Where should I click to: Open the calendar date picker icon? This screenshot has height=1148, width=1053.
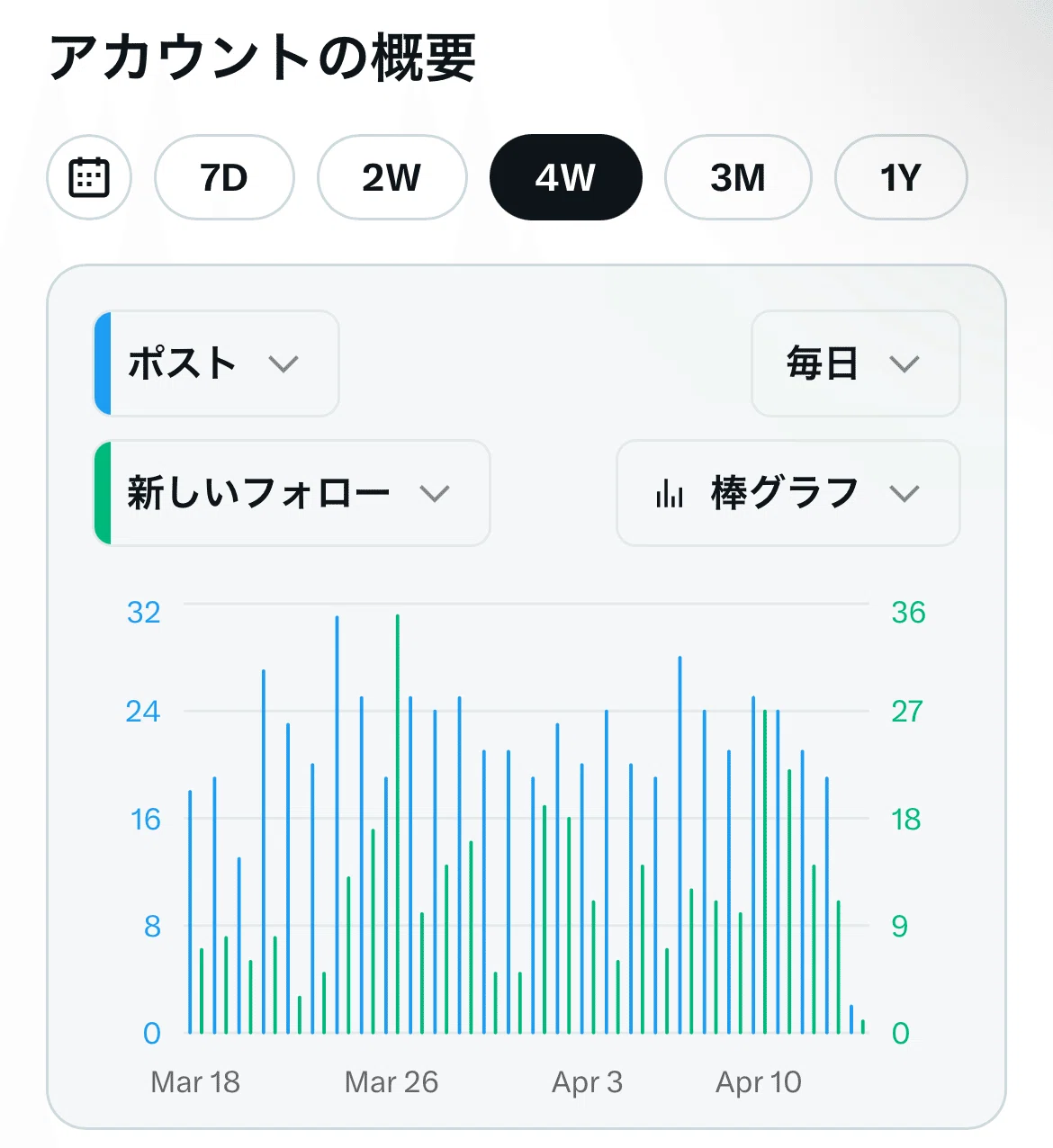coord(89,177)
